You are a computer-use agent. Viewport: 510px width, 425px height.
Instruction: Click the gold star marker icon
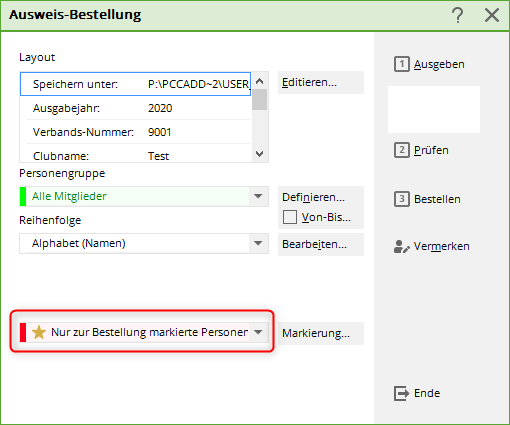click(x=39, y=332)
